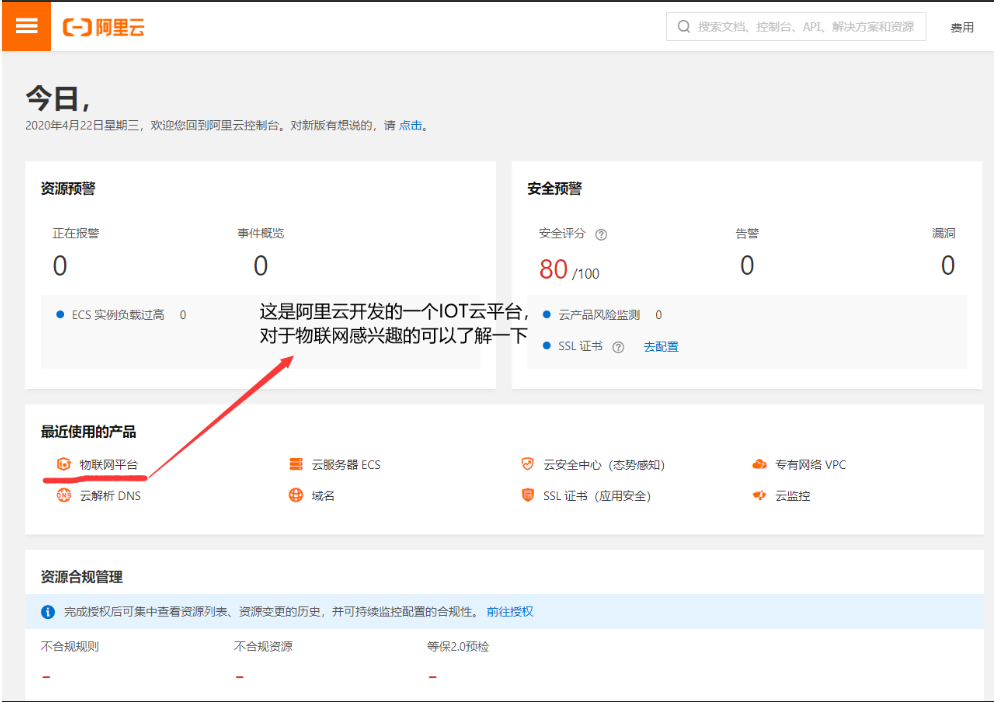This screenshot has width=1005, height=702.
Task: Click the 漏洞 count 0
Action: [x=948, y=265]
